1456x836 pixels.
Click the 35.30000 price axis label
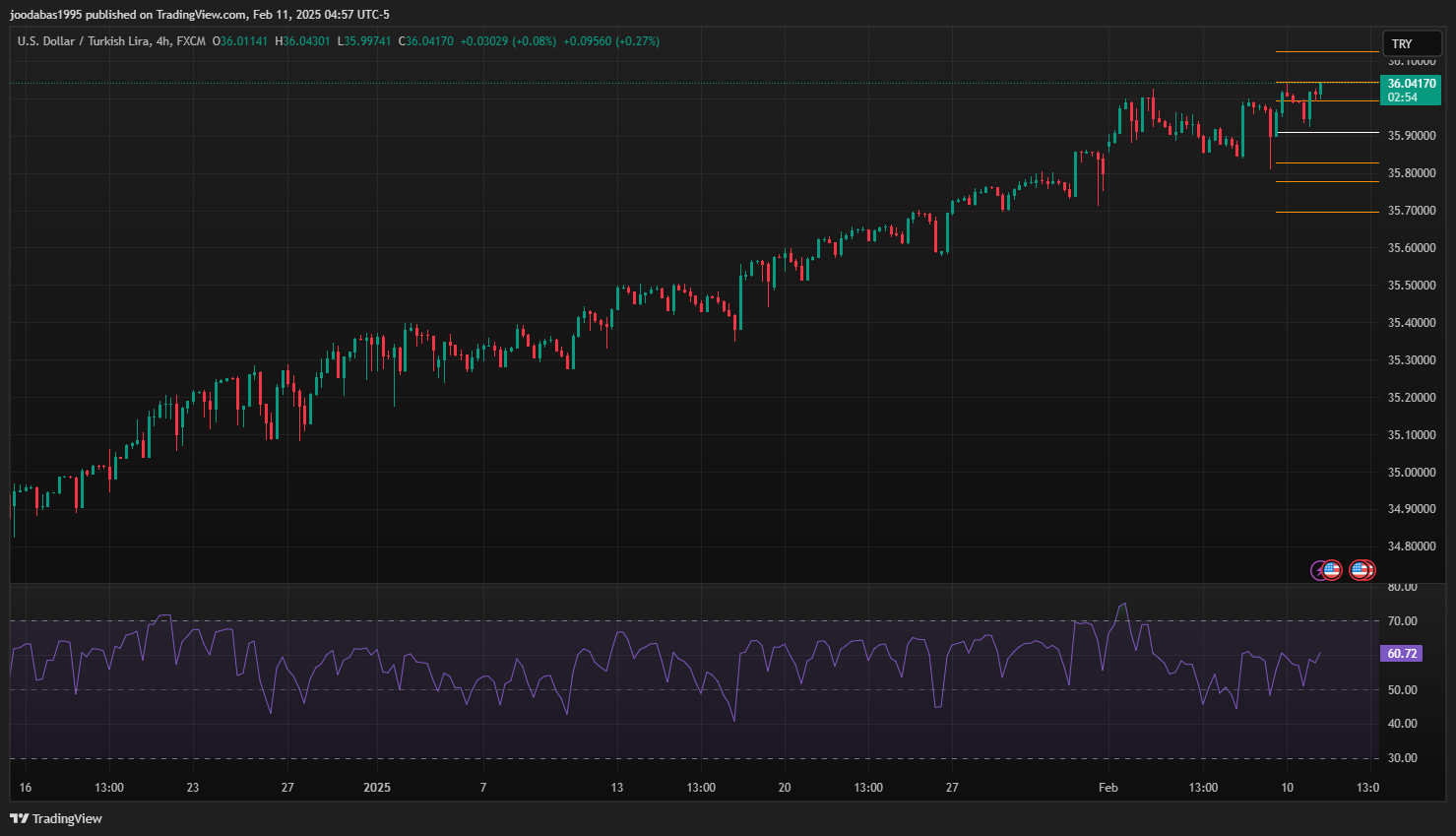[x=1412, y=360]
